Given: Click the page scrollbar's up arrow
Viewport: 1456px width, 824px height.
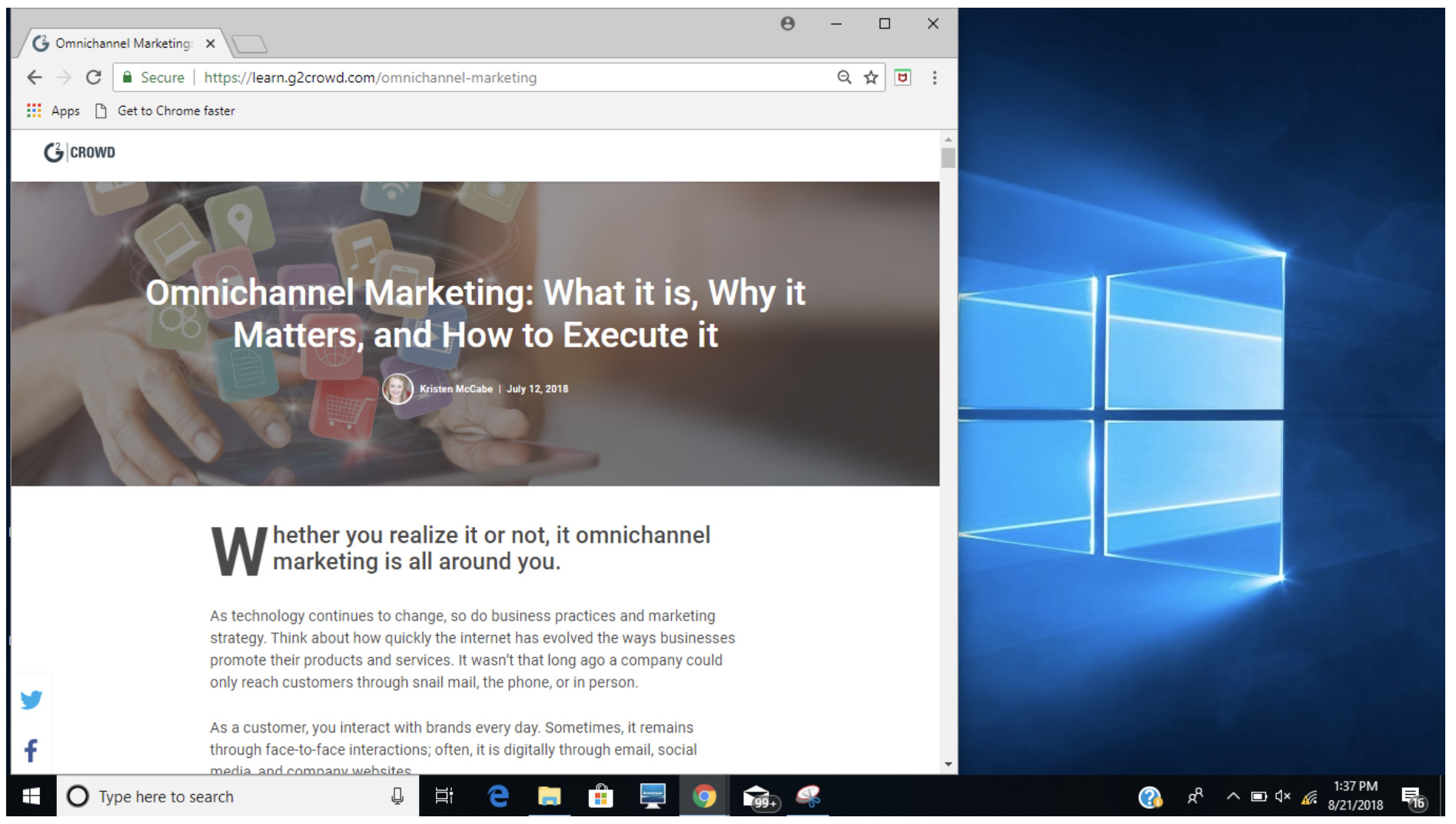Looking at the screenshot, I should [x=949, y=140].
